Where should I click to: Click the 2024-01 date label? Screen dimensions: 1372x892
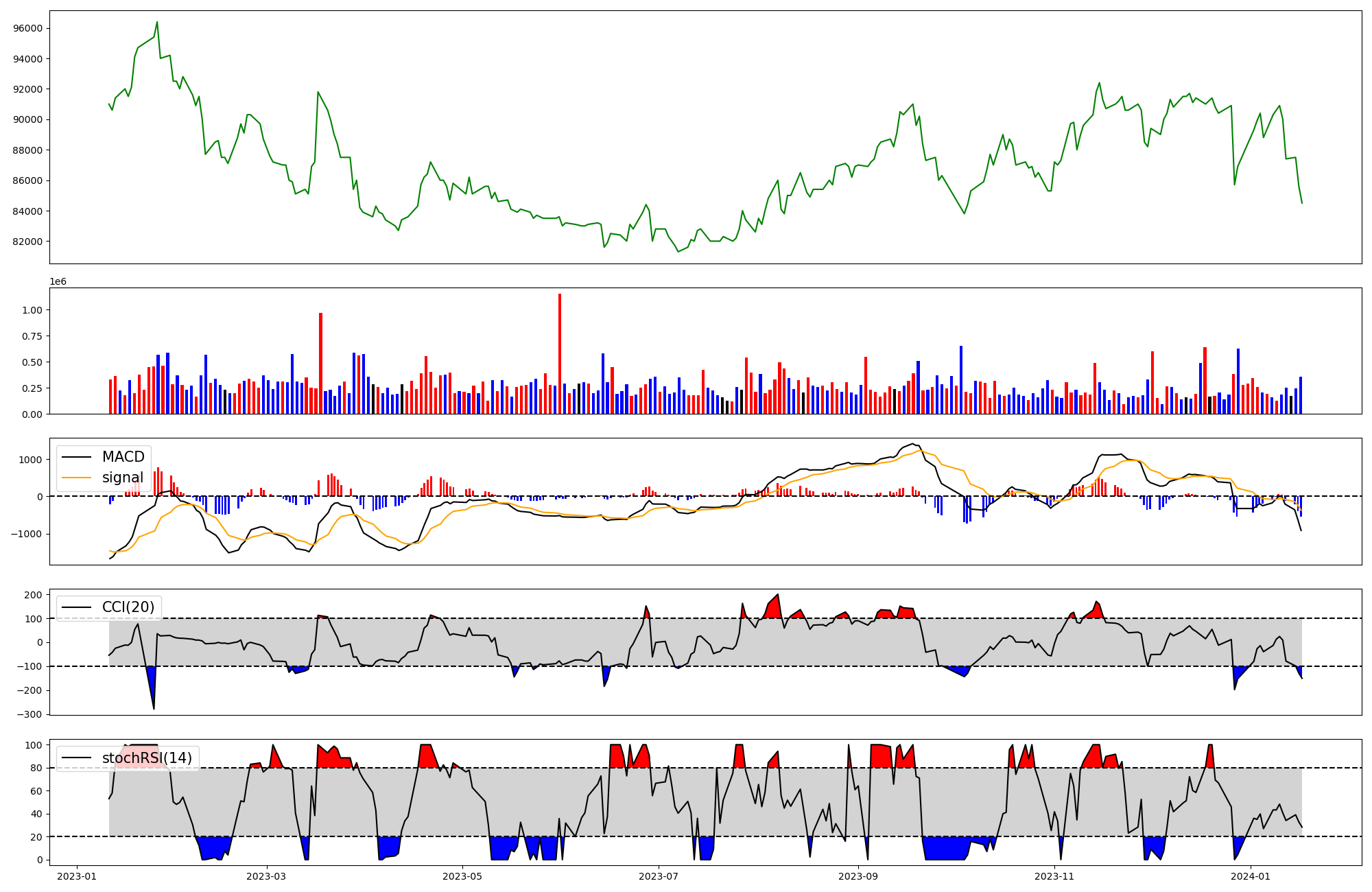(1251, 876)
